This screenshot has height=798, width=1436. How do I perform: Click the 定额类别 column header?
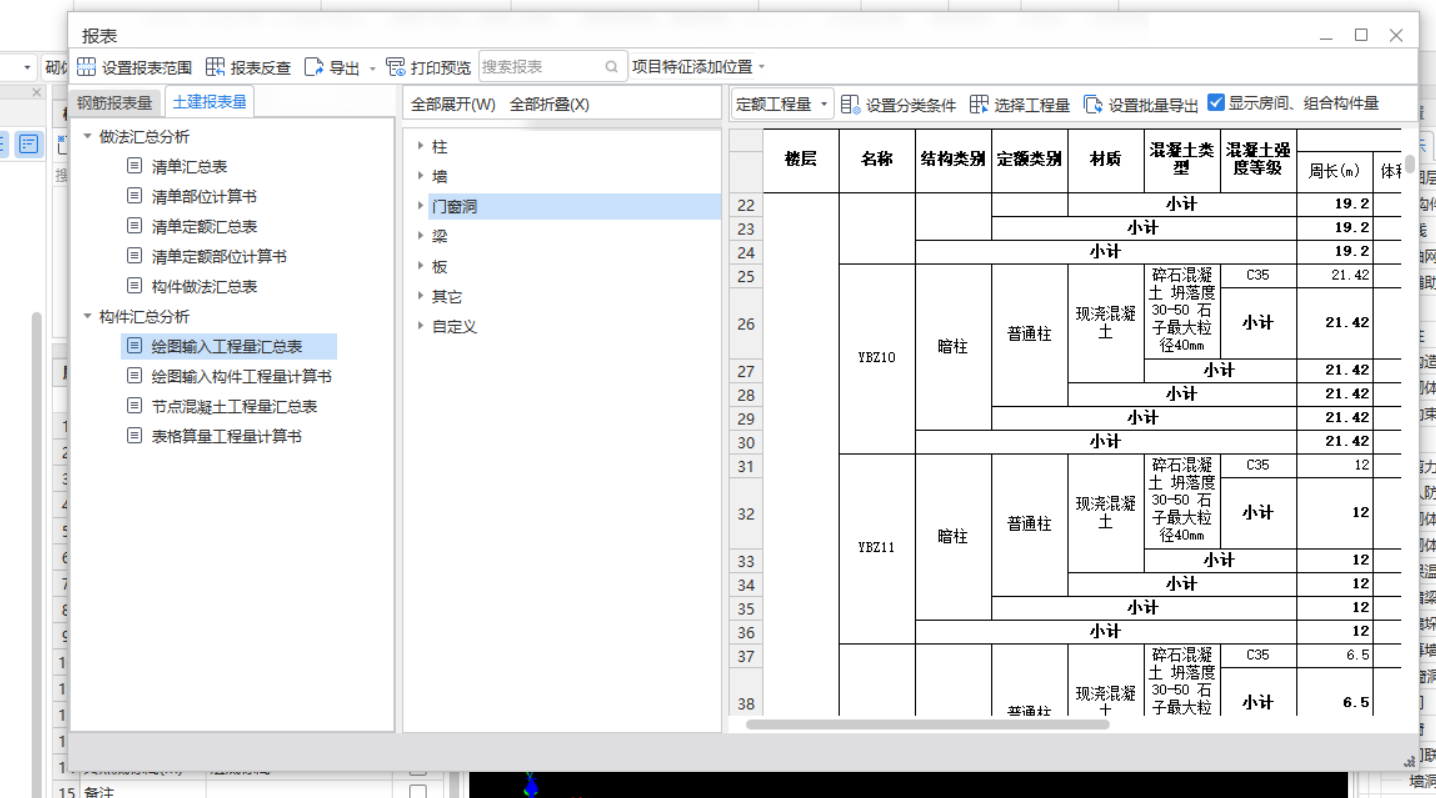click(x=1029, y=159)
